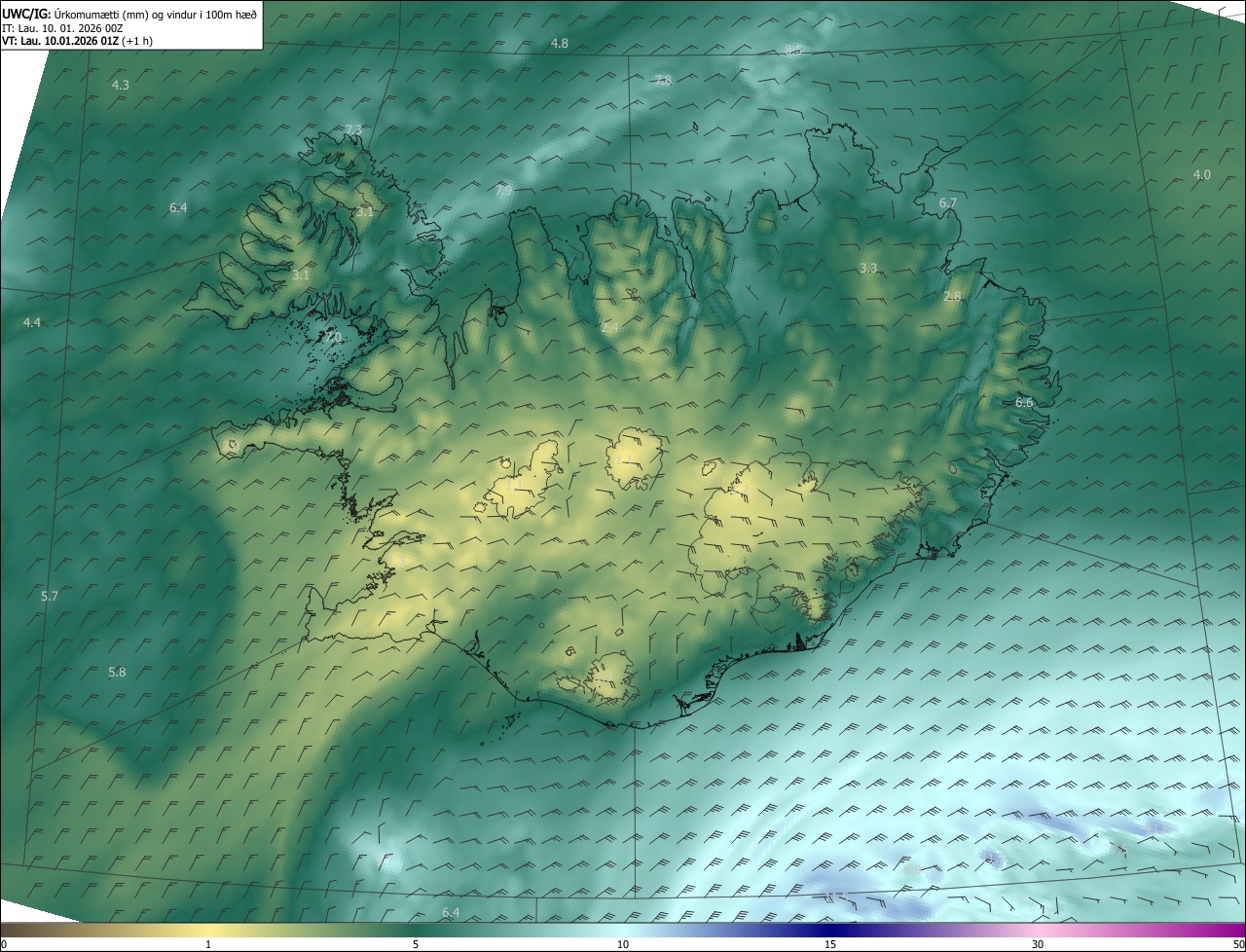
Task: Click the 4.4 value on the map
Action: point(32,322)
